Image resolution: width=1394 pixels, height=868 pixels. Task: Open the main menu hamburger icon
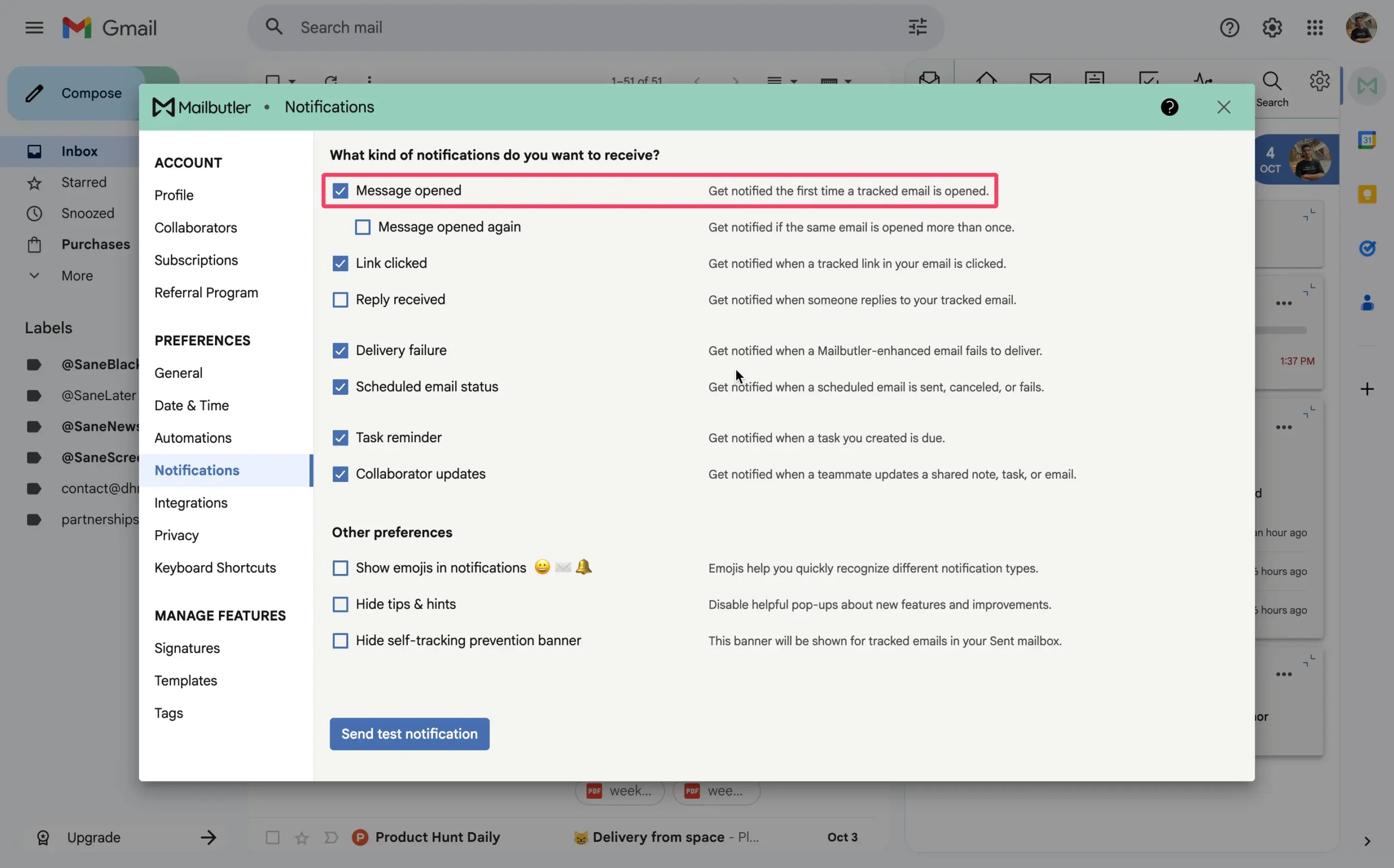click(34, 28)
